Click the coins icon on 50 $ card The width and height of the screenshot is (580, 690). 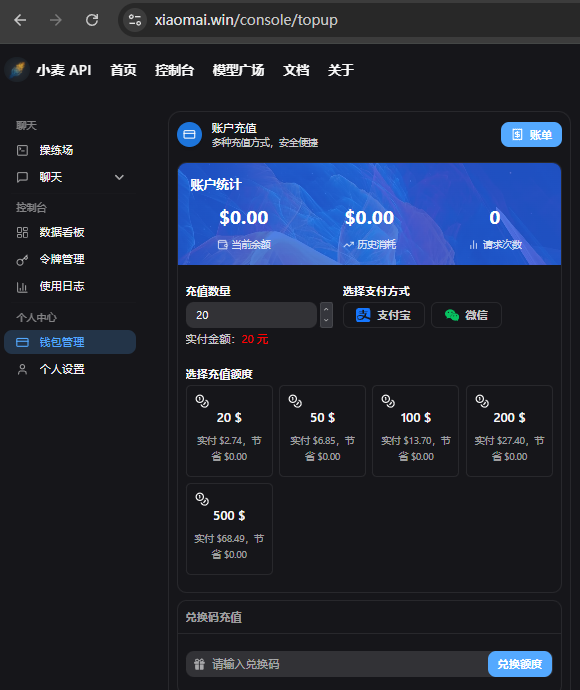pyautogui.click(x=295, y=401)
